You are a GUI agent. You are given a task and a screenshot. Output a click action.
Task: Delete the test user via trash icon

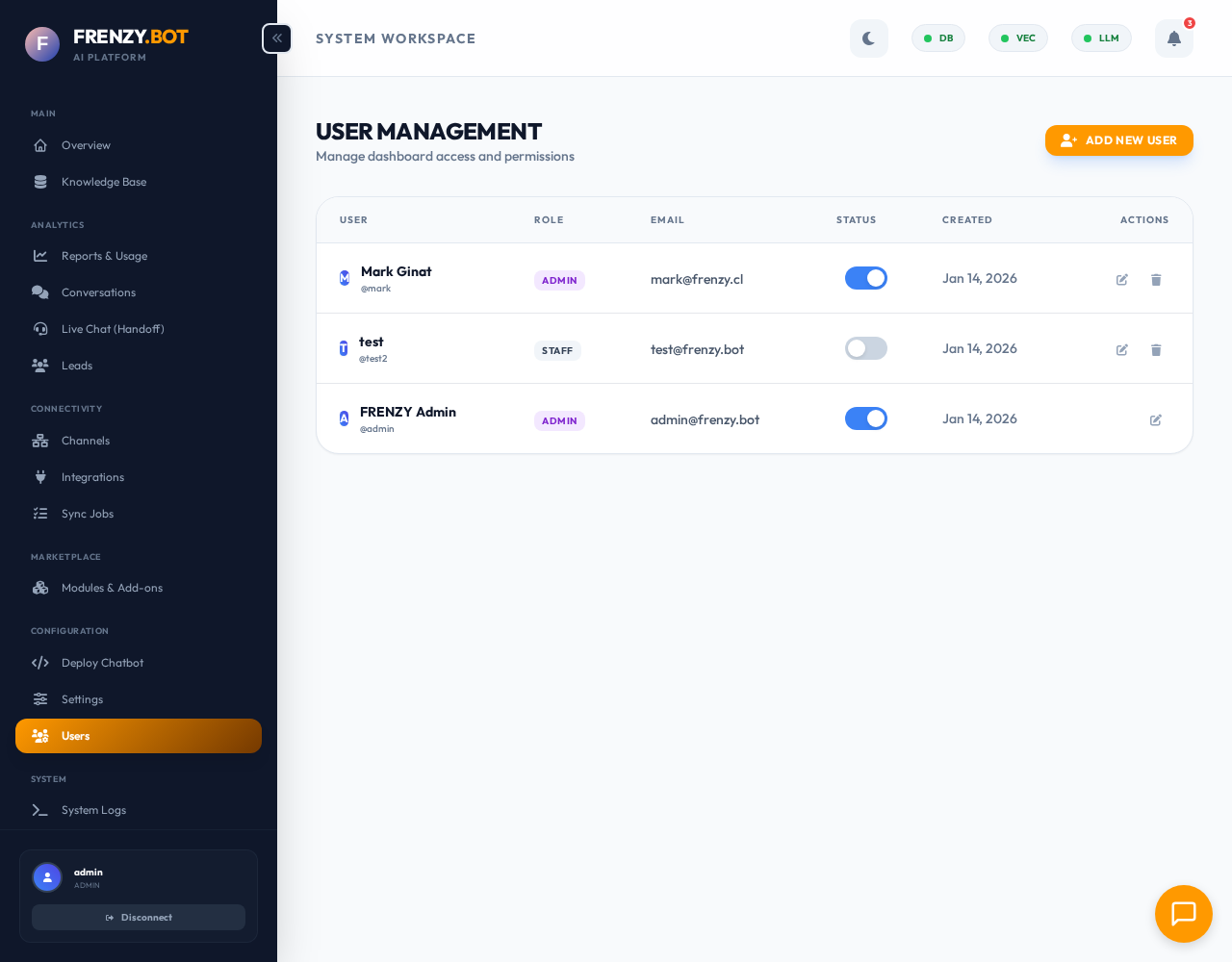[x=1156, y=349]
